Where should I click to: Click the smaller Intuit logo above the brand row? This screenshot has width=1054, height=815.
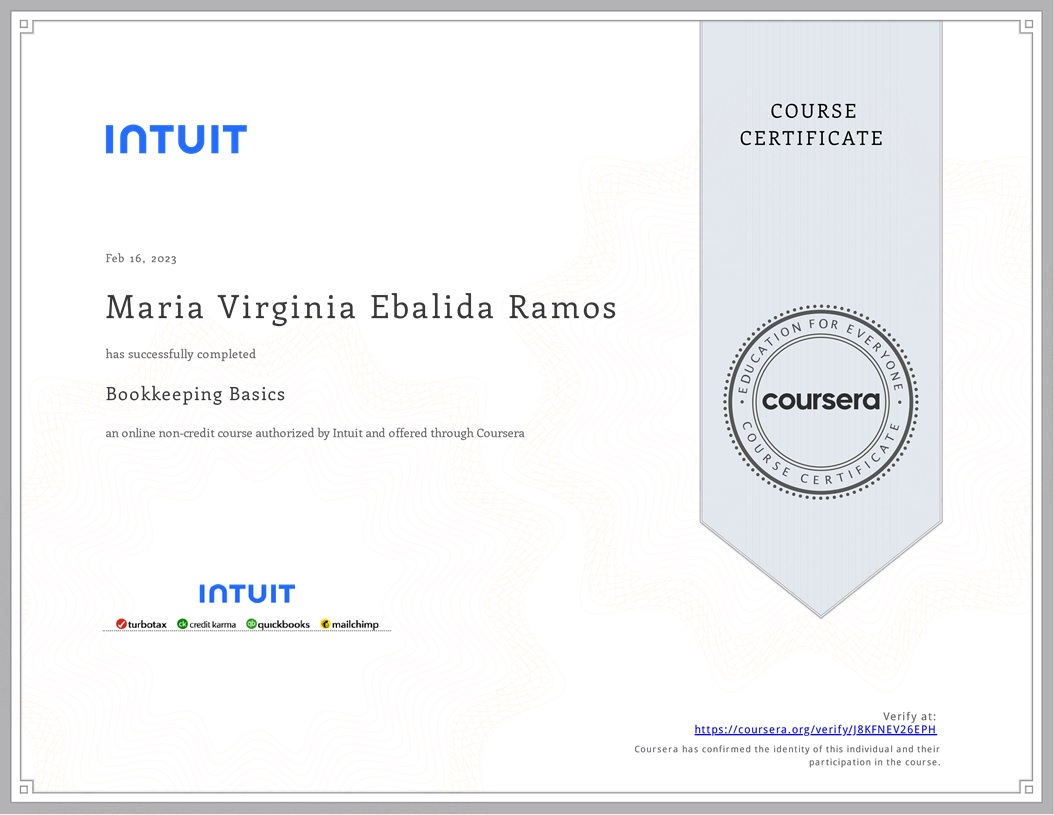tap(247, 593)
